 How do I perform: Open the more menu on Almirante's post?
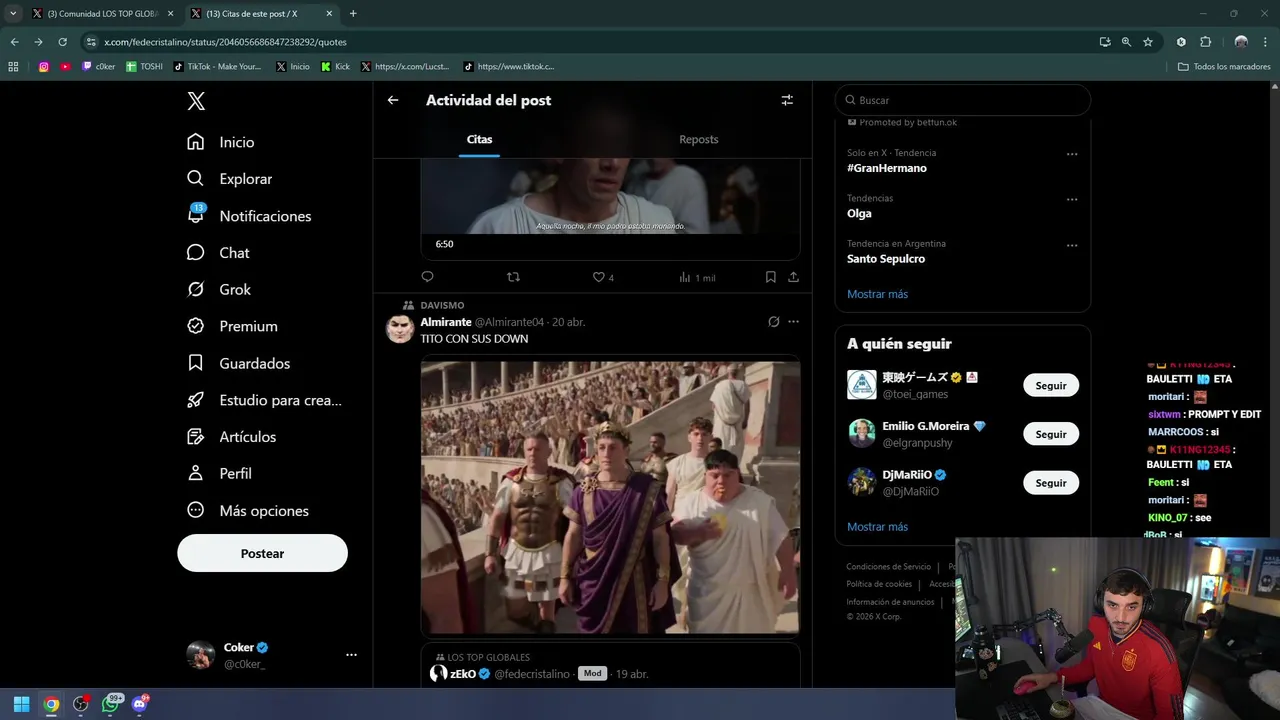point(793,322)
